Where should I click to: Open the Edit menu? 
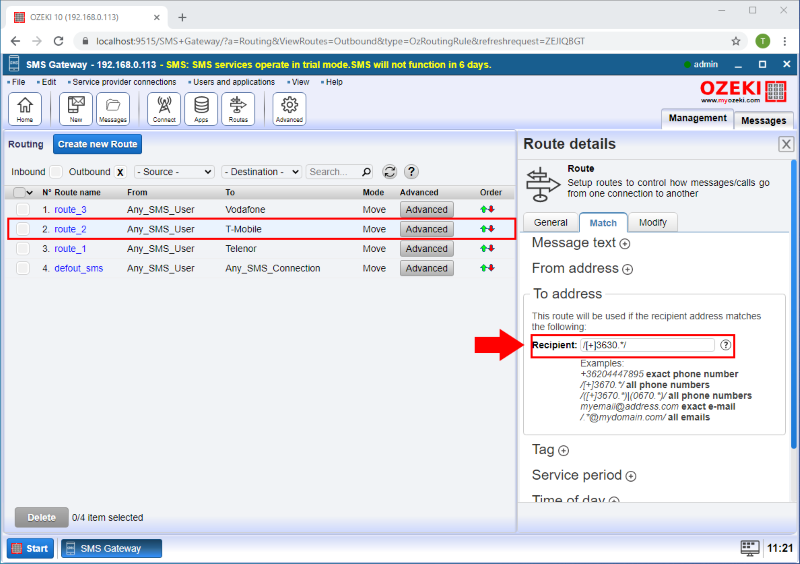[48, 82]
